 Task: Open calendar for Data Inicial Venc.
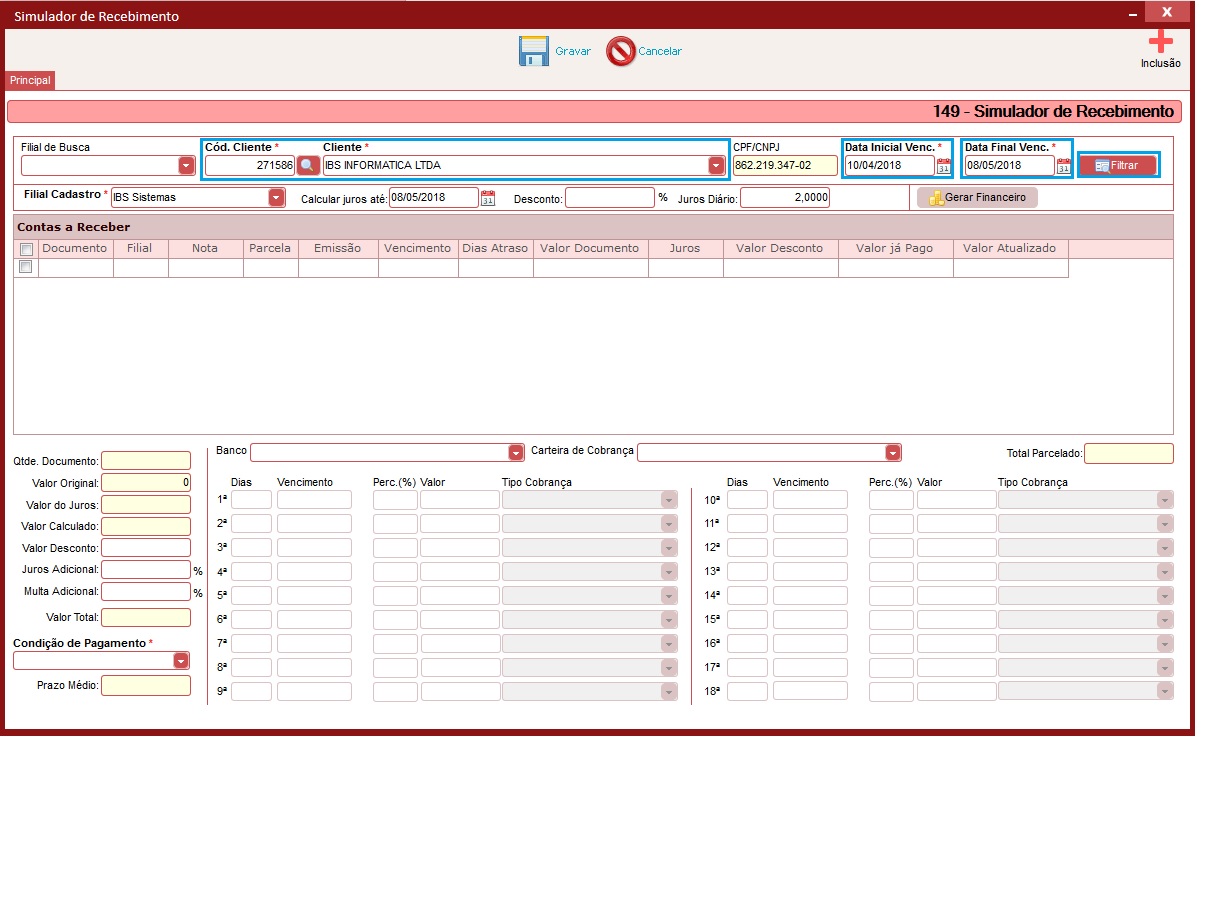click(x=943, y=166)
